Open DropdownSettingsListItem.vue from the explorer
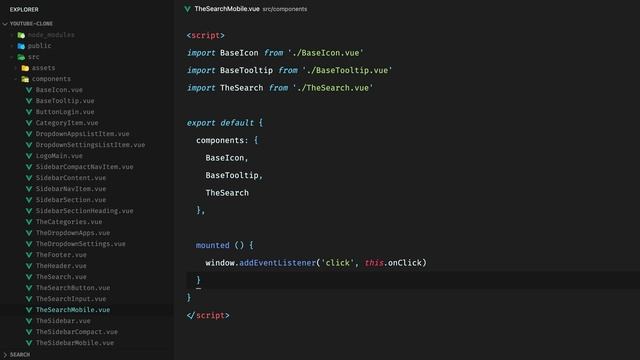Image resolution: width=640 pixels, height=360 pixels. tap(90, 145)
